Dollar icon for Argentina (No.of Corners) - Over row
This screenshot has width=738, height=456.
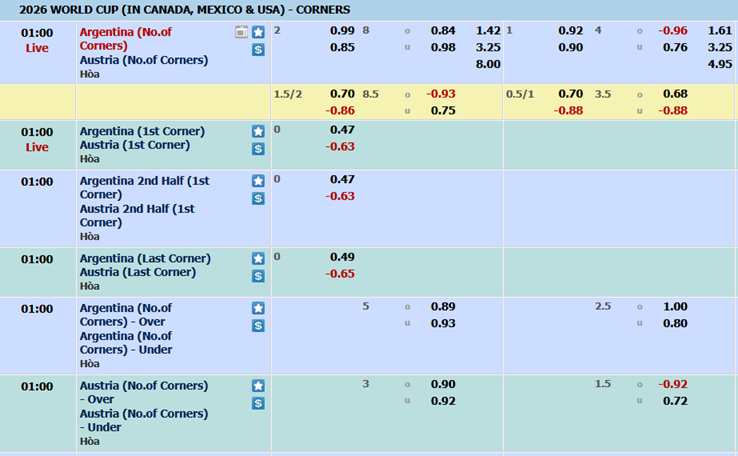coord(258,326)
